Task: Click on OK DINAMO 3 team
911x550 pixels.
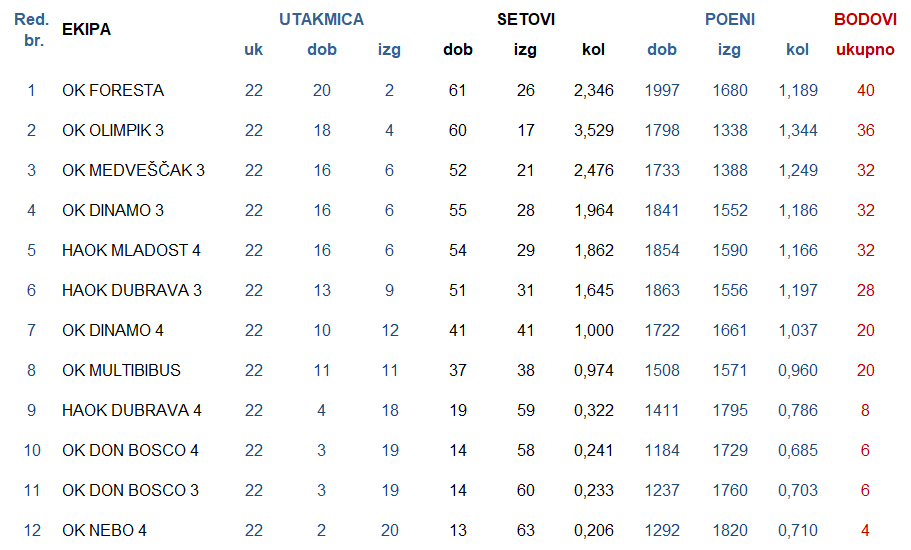Action: click(x=113, y=211)
